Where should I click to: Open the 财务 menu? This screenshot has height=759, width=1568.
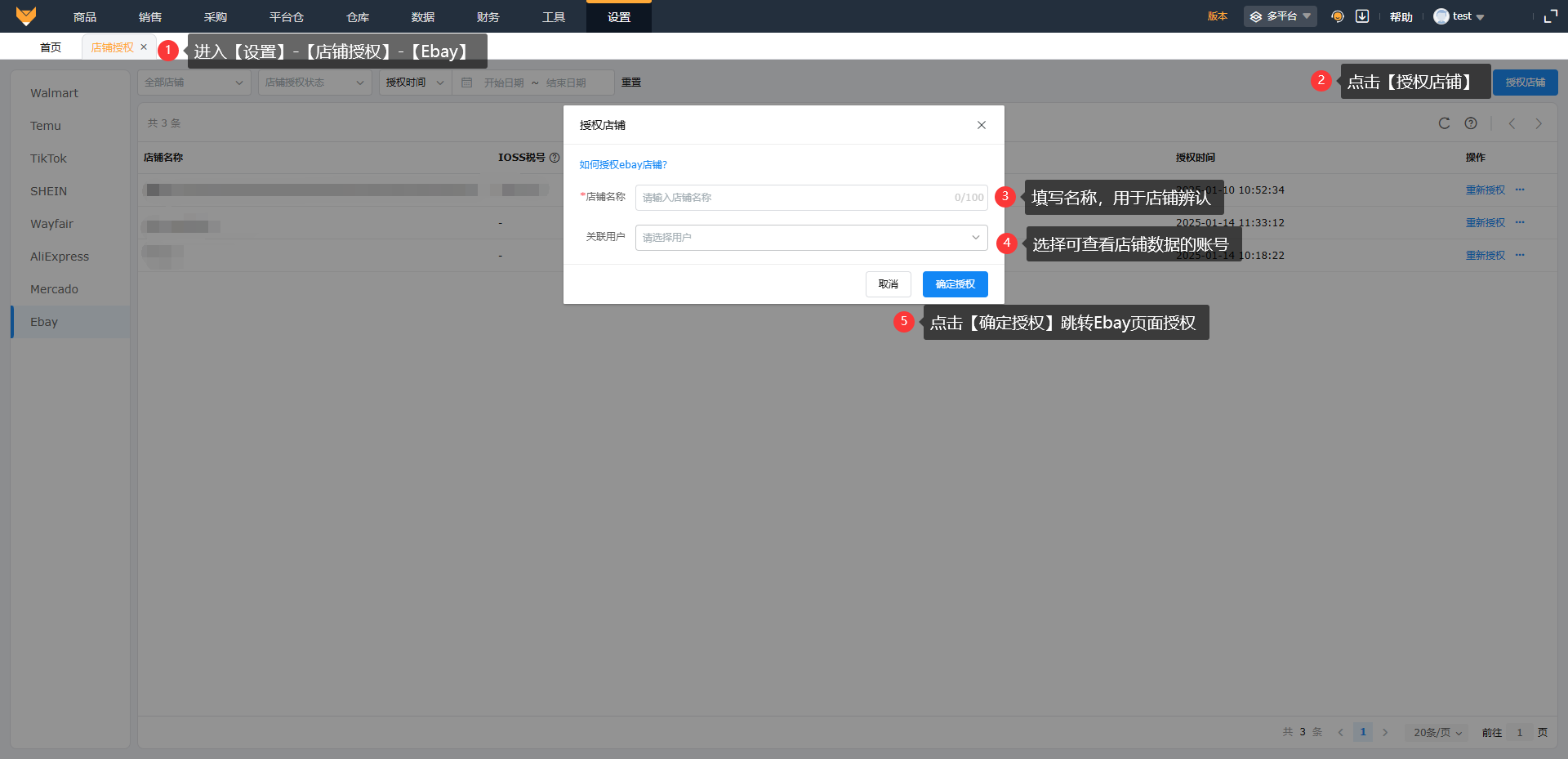(x=488, y=16)
